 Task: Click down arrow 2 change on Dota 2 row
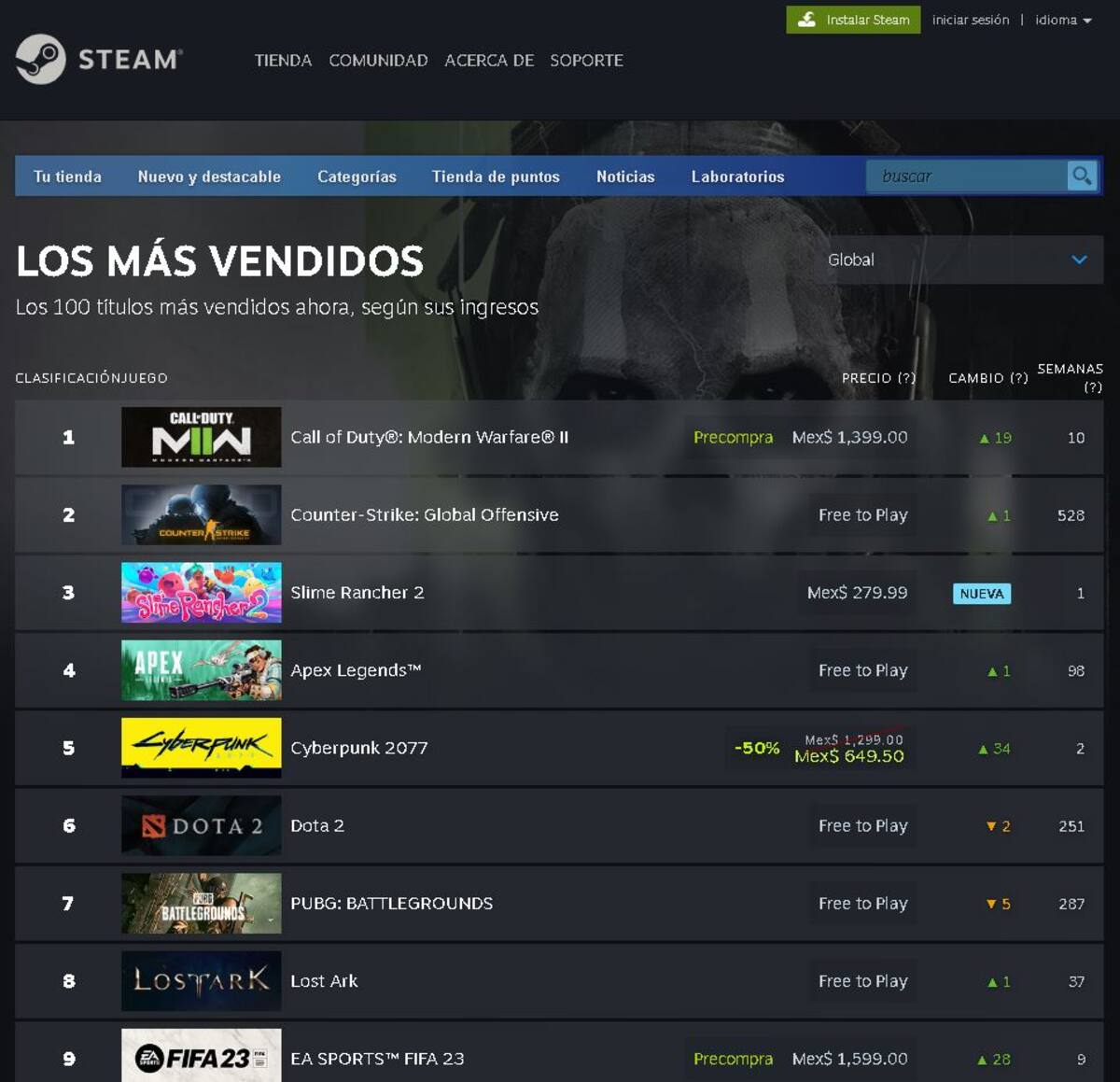click(x=998, y=826)
